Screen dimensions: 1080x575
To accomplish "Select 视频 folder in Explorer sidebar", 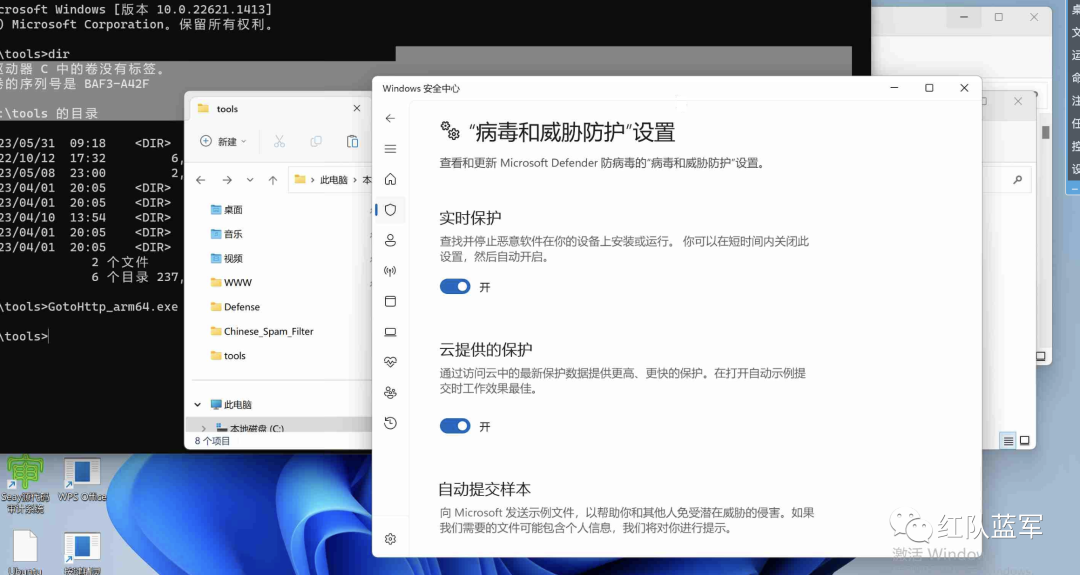I will point(227,258).
